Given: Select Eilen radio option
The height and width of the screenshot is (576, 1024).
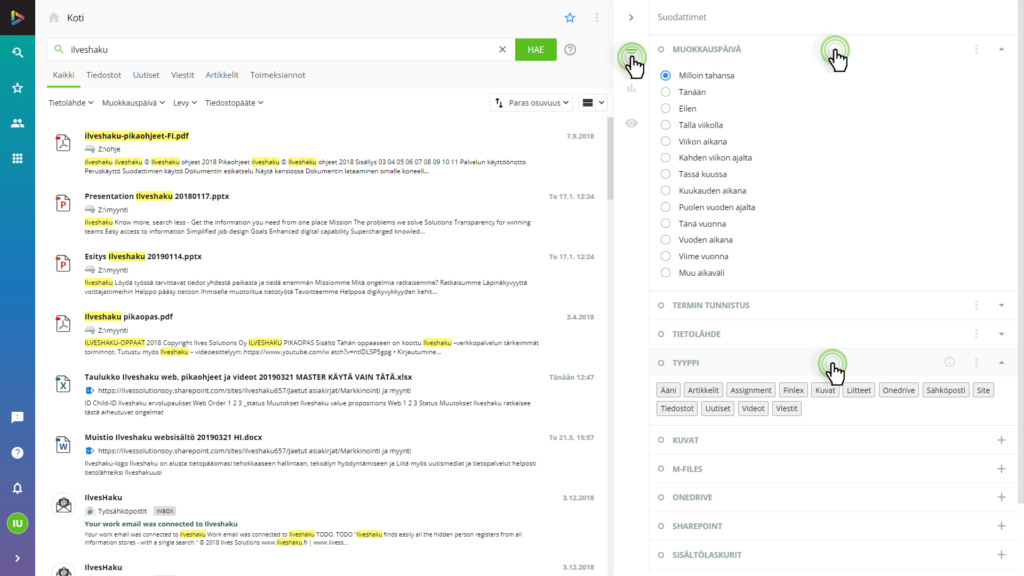Looking at the screenshot, I should click(665, 108).
